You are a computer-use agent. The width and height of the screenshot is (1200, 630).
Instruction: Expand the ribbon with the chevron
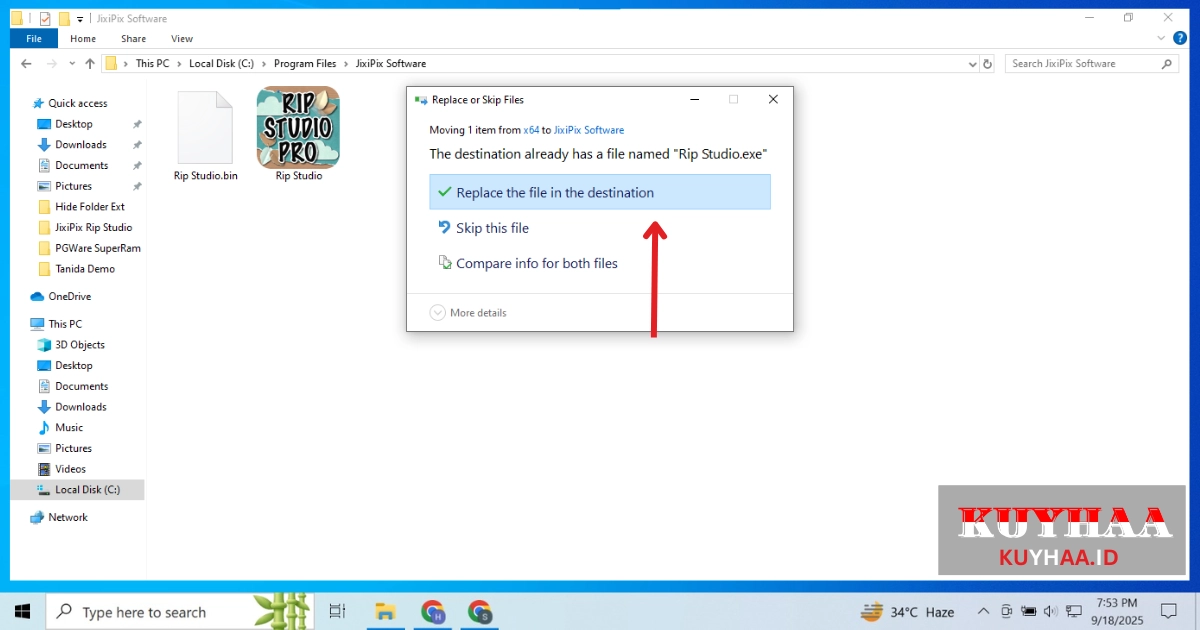point(1161,38)
